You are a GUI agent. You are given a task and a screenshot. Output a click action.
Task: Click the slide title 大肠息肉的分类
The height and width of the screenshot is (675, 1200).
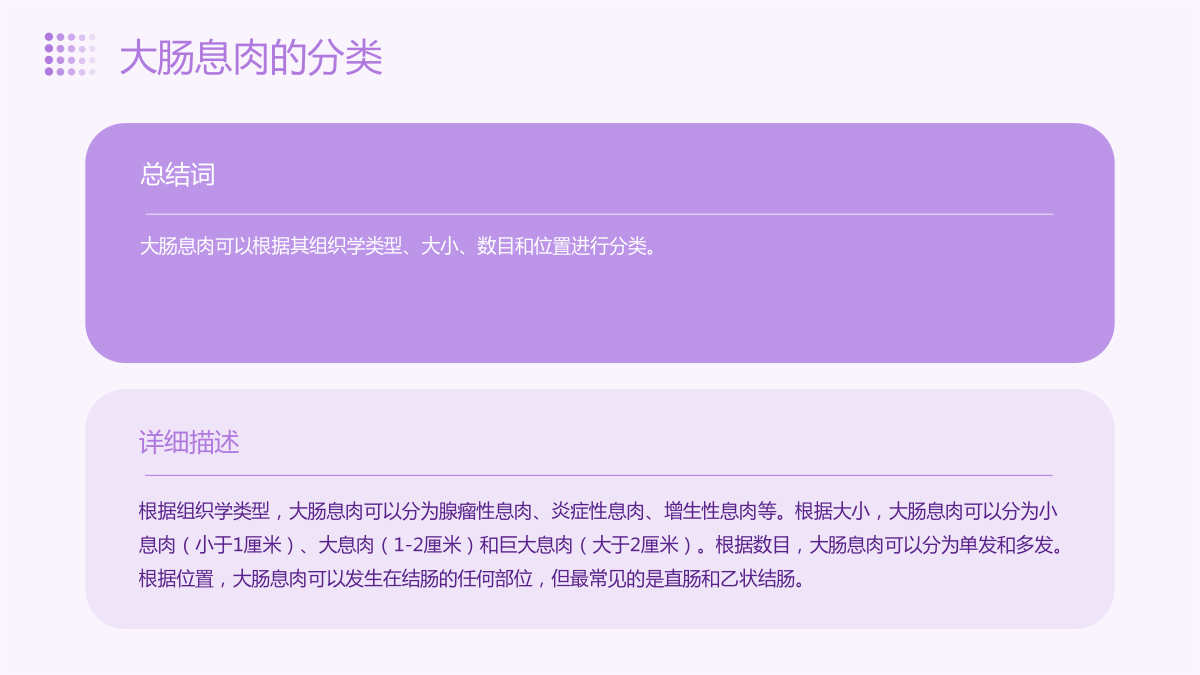coord(251,58)
